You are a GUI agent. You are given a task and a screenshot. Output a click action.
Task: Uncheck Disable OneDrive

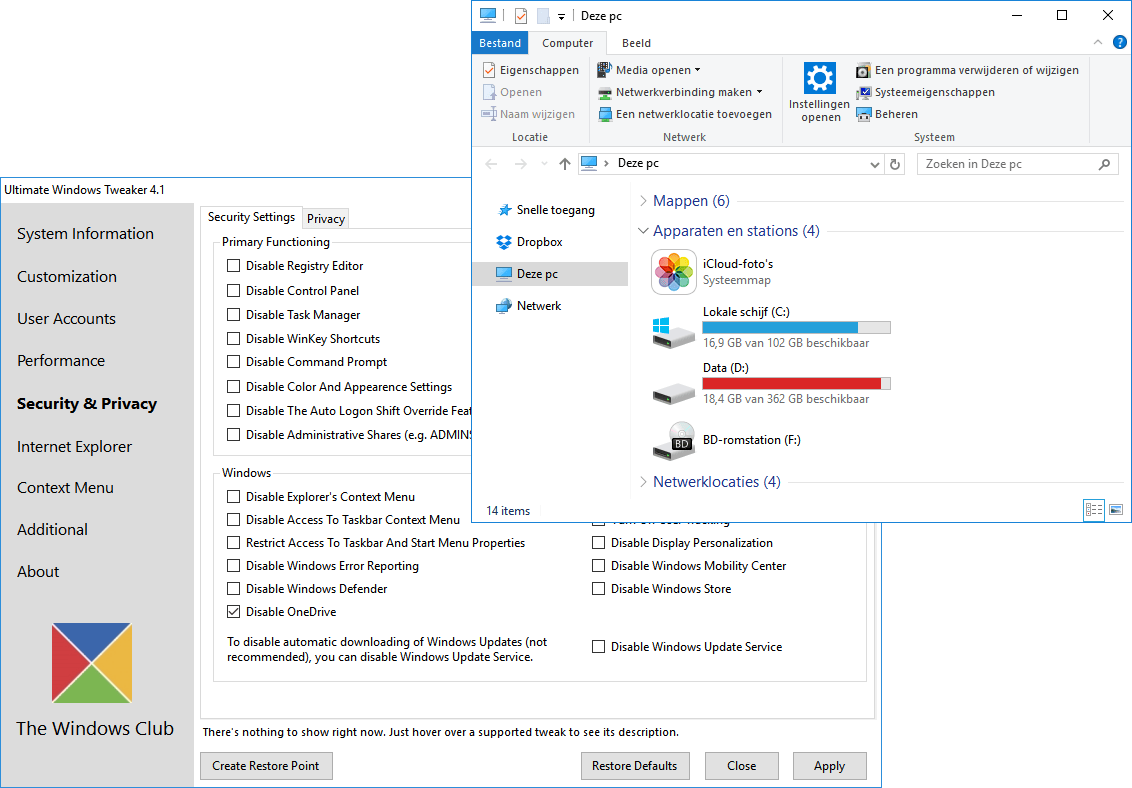(233, 611)
